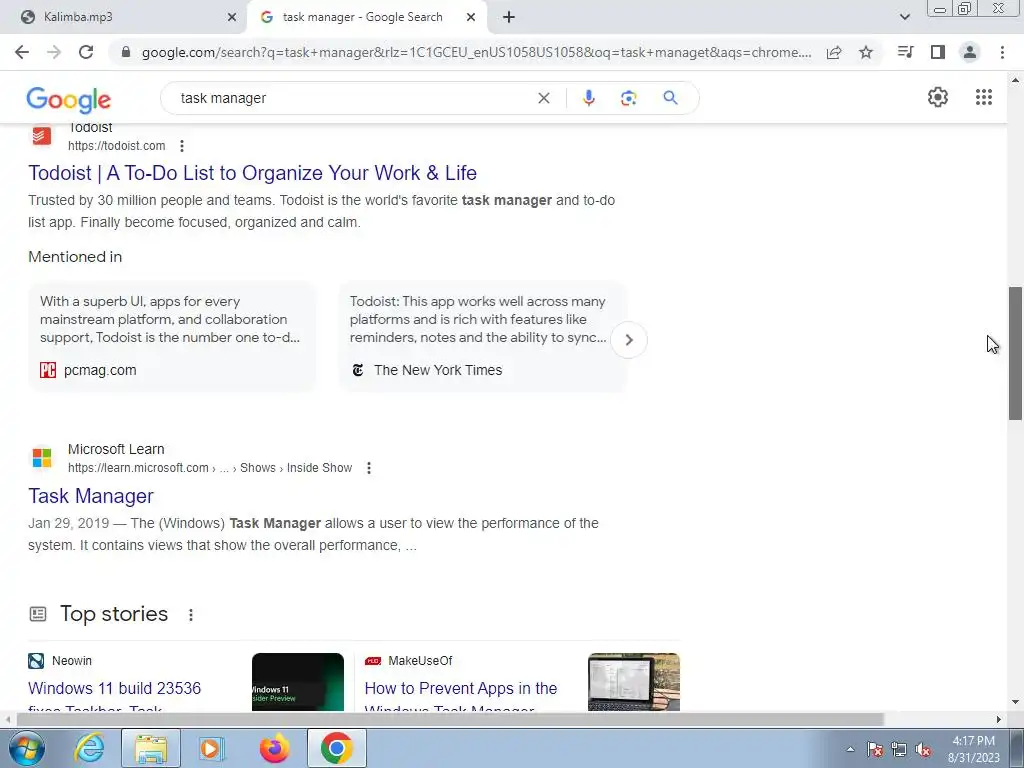Open more options for Microsoft Learn result
Image resolution: width=1024 pixels, height=768 pixels.
[x=369, y=468]
